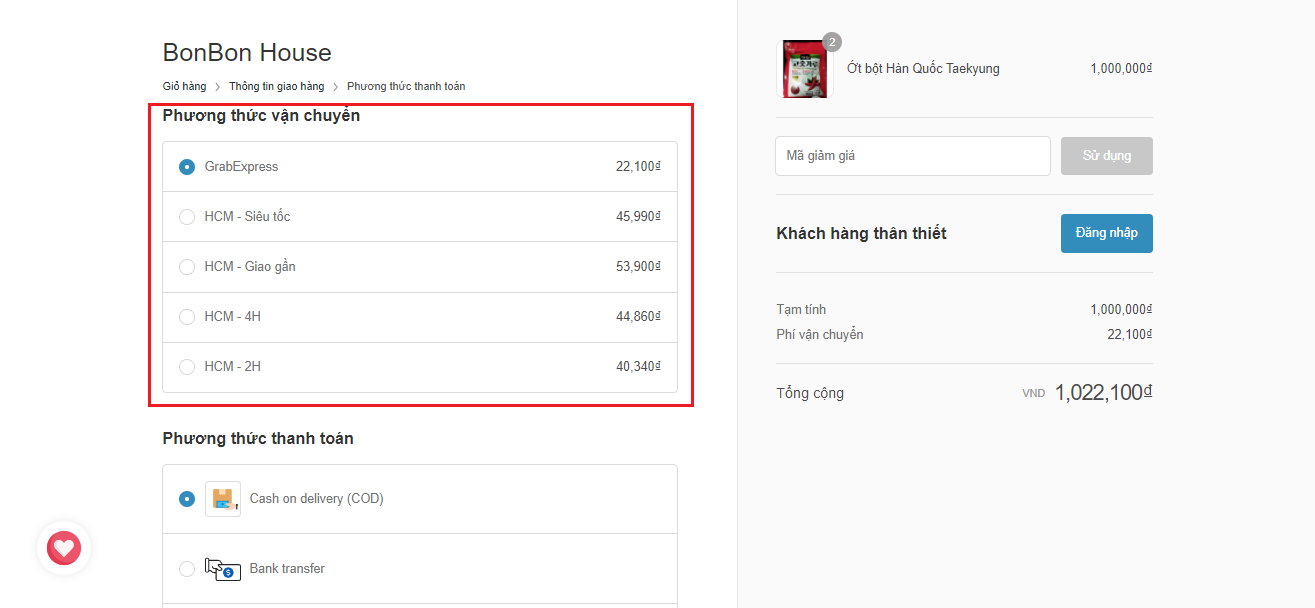Choose the HCM - Giao gần delivery option
The image size is (1315, 608).
(x=187, y=267)
